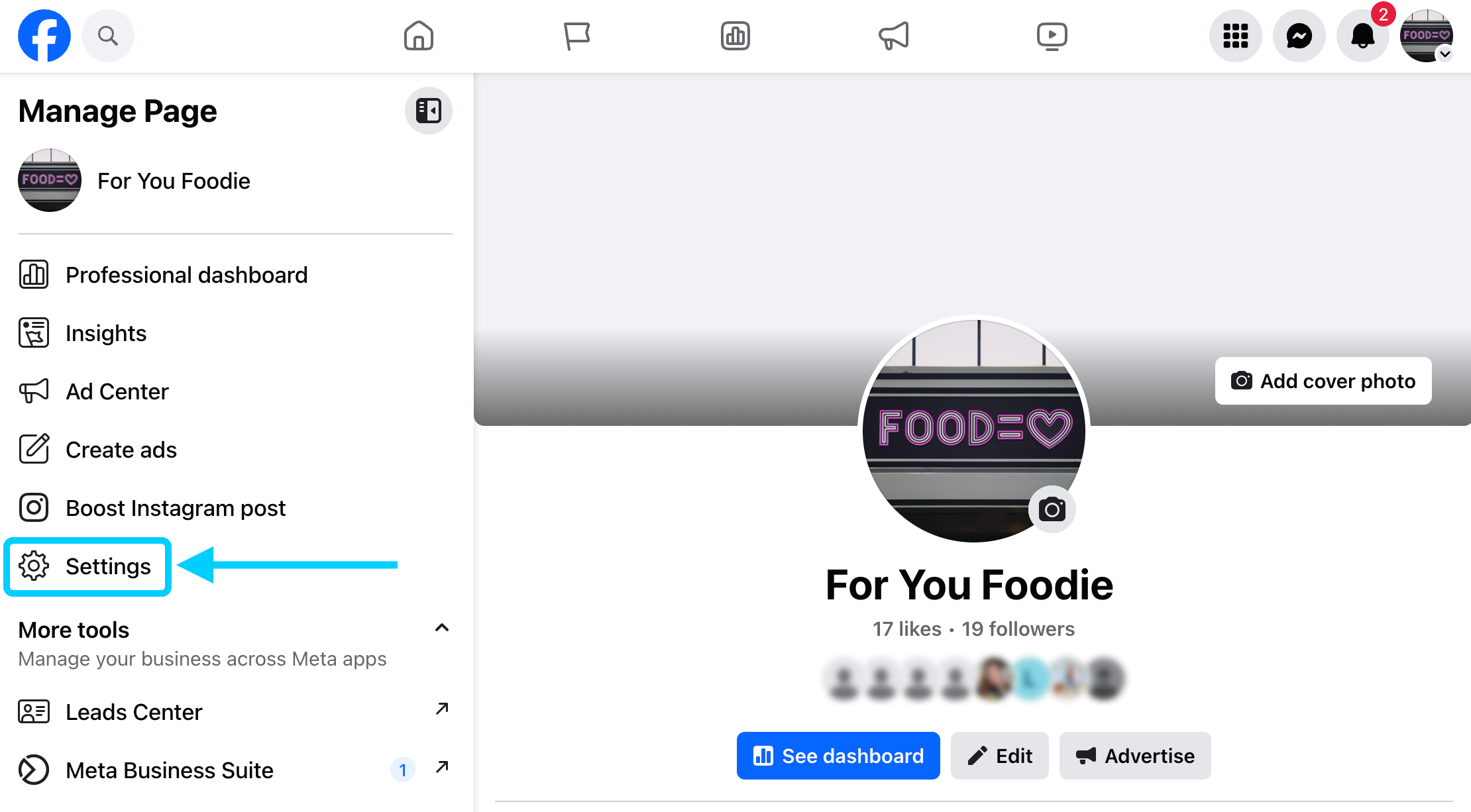This screenshot has width=1471, height=812.
Task: Click the Facebook logo icon
Action: coord(44,36)
